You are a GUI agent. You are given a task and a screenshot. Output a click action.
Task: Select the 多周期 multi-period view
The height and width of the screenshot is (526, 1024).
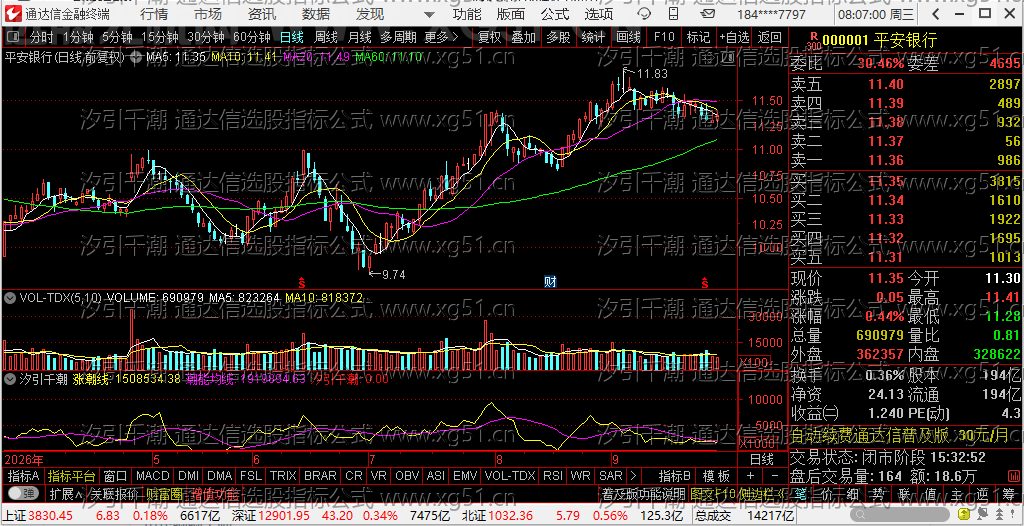[398, 37]
